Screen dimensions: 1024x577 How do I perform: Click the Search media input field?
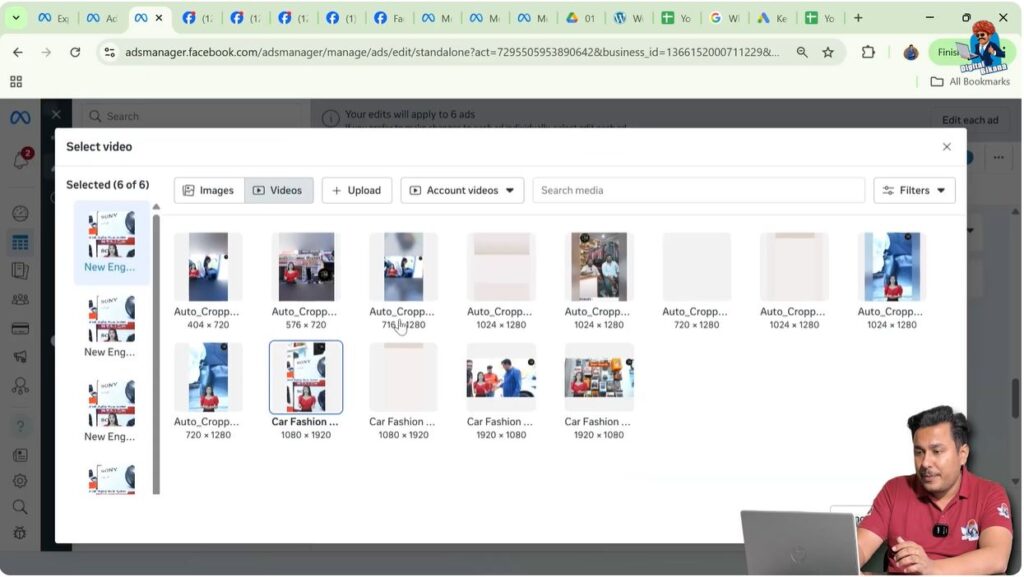(x=697, y=190)
